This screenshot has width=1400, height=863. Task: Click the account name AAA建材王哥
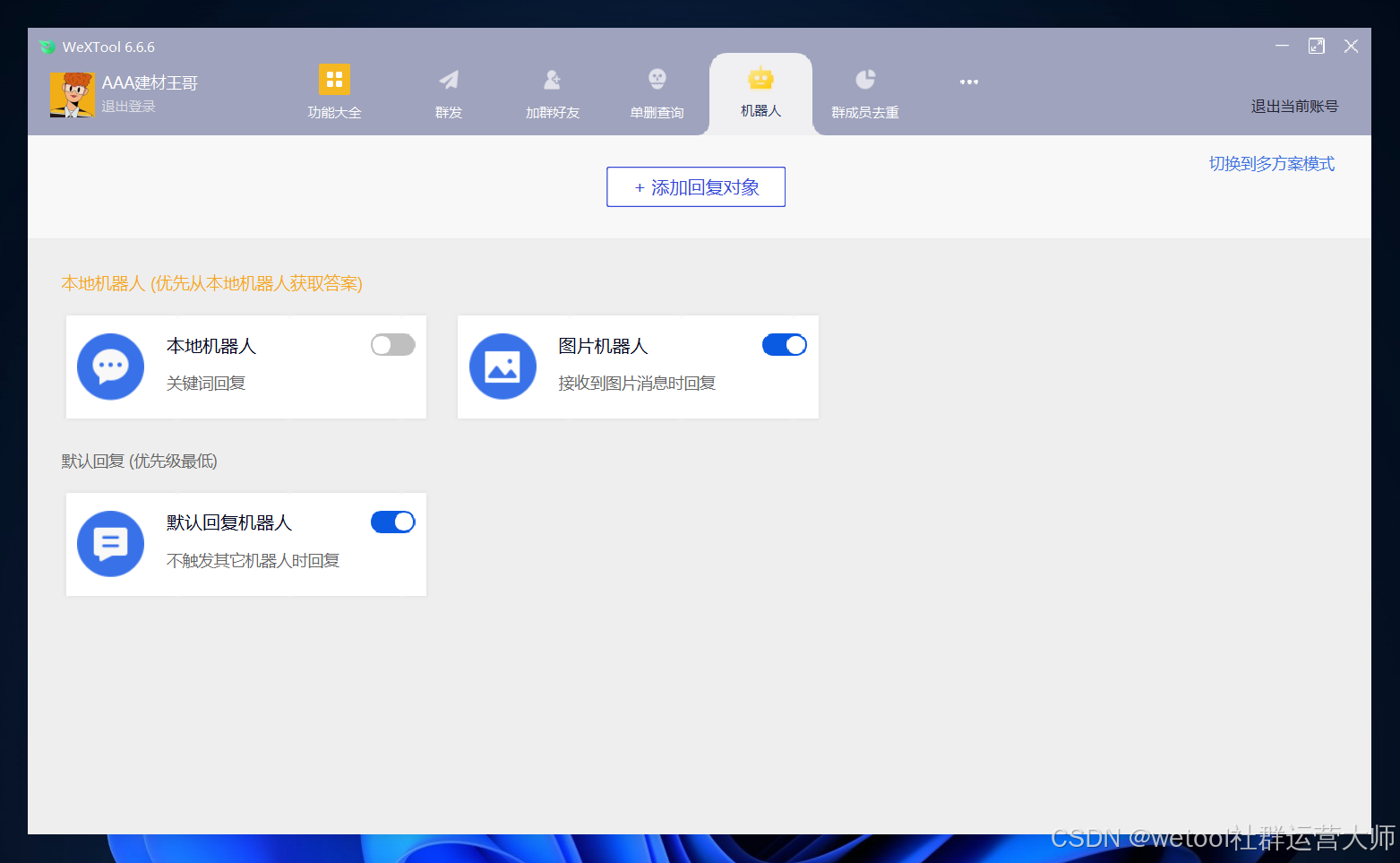click(150, 82)
